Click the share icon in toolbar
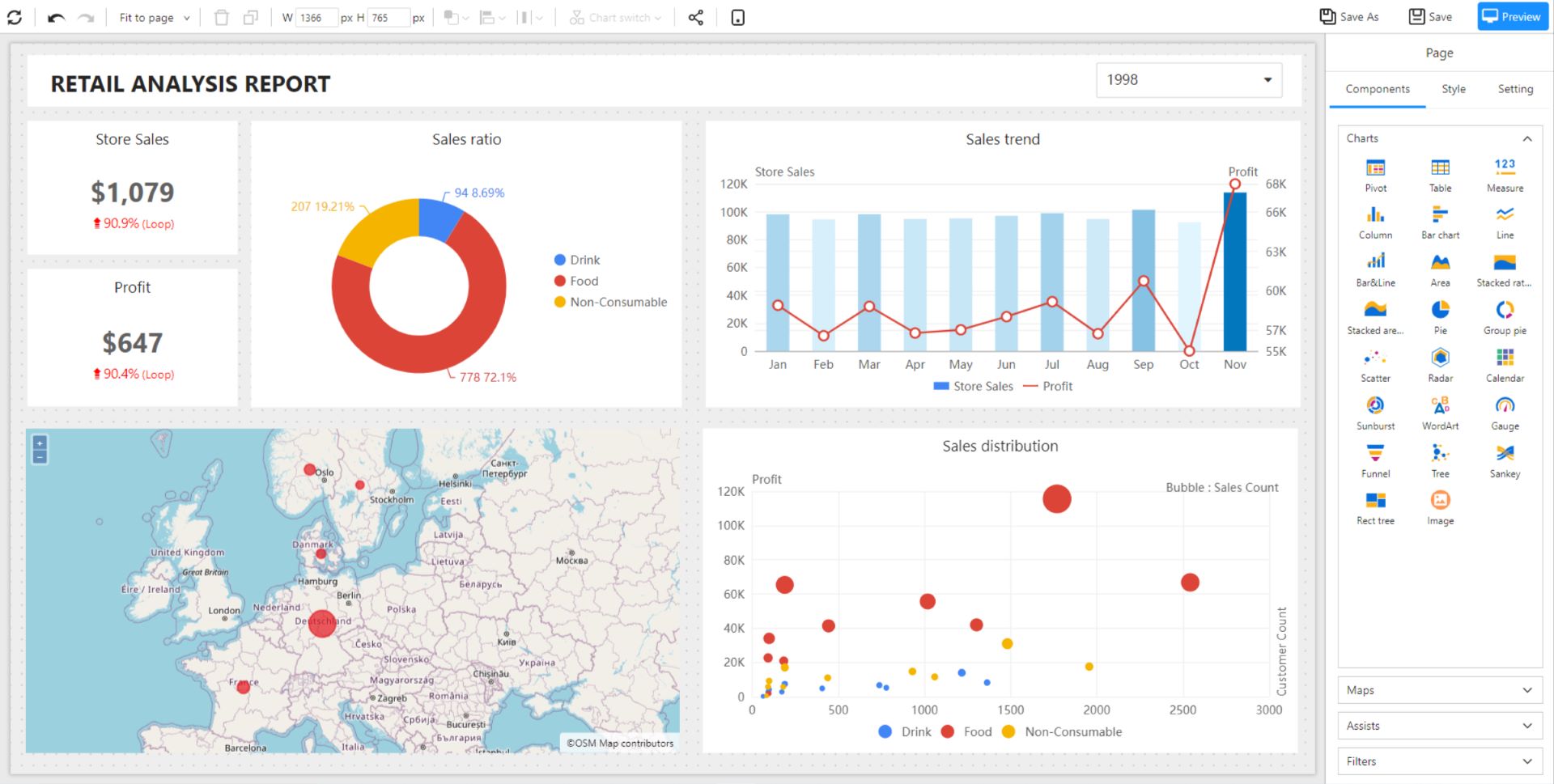 696,18
